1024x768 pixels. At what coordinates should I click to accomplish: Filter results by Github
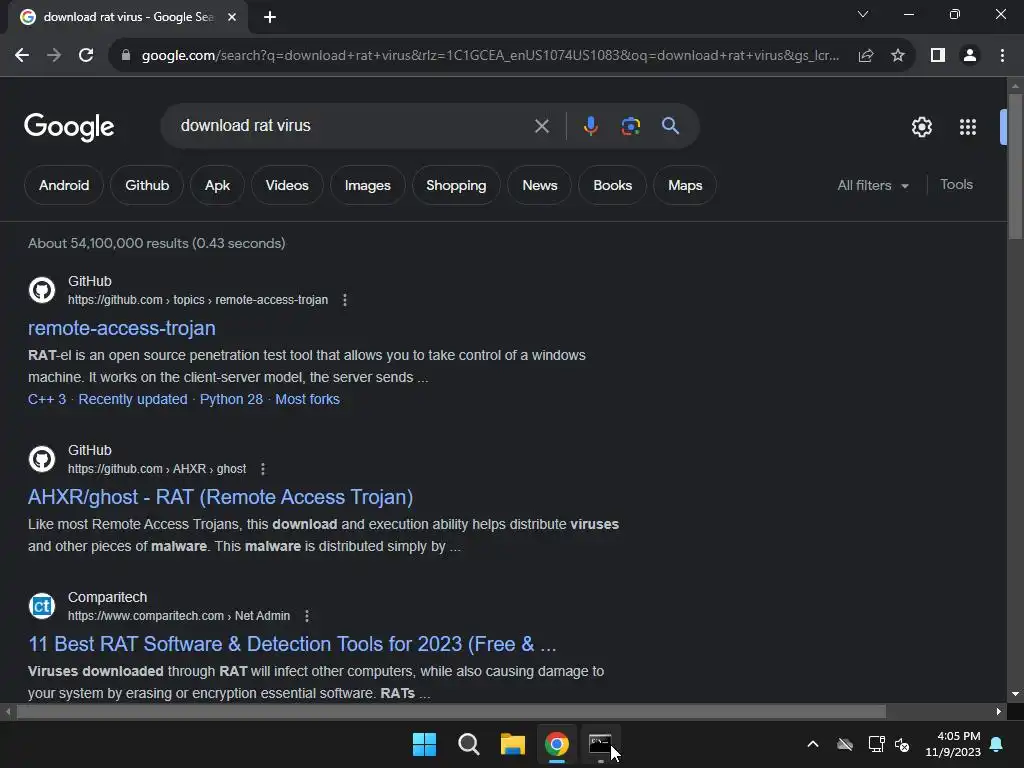click(147, 185)
